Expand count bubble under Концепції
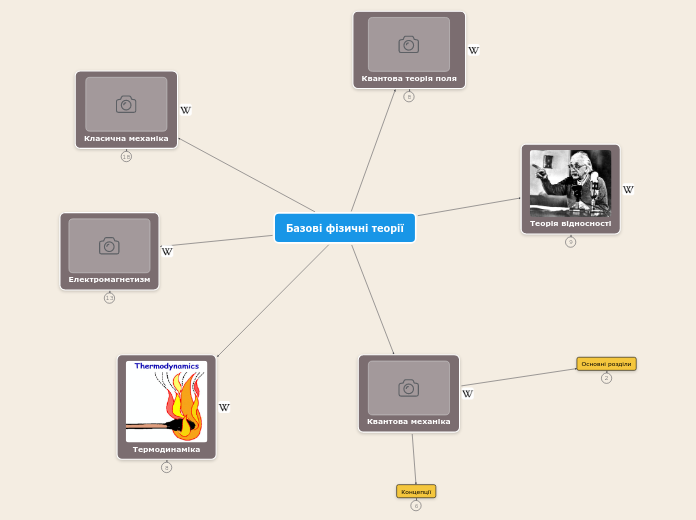This screenshot has height=520, width=696. point(416,506)
